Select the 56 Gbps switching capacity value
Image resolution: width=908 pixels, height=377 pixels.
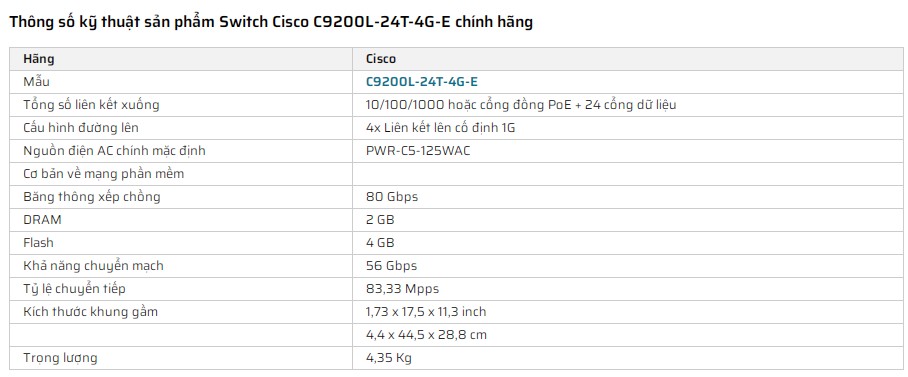[x=391, y=266]
